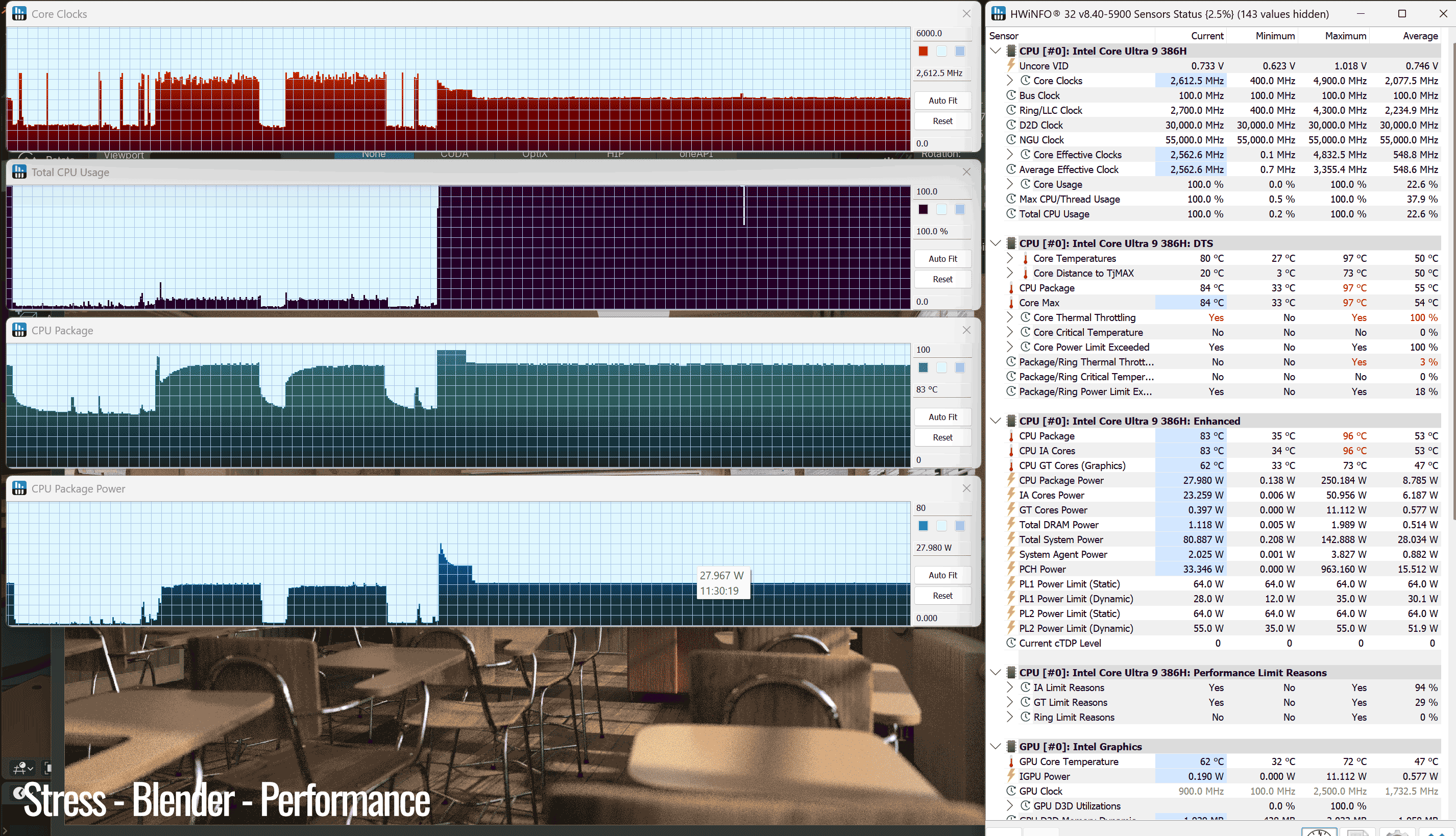Click the bolt icon beside Uncore VID
Screen dimensions: 1456x836
(x=1011, y=65)
